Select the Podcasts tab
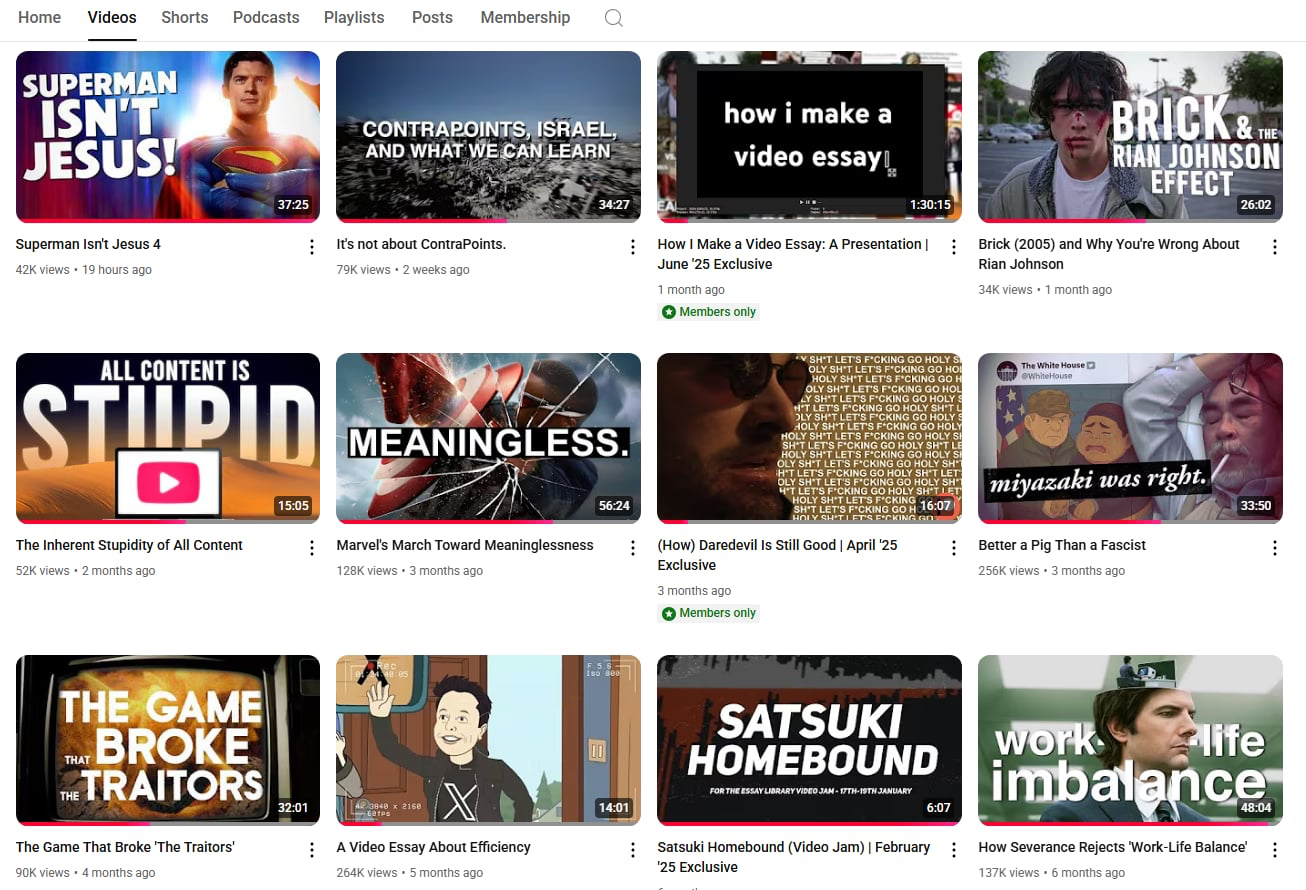The width and height of the screenshot is (1306, 890). (x=266, y=18)
